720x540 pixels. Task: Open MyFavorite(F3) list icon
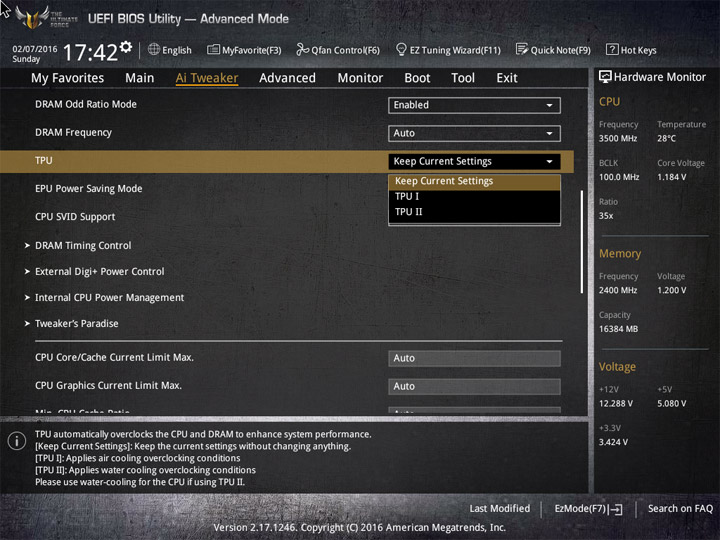click(x=213, y=50)
